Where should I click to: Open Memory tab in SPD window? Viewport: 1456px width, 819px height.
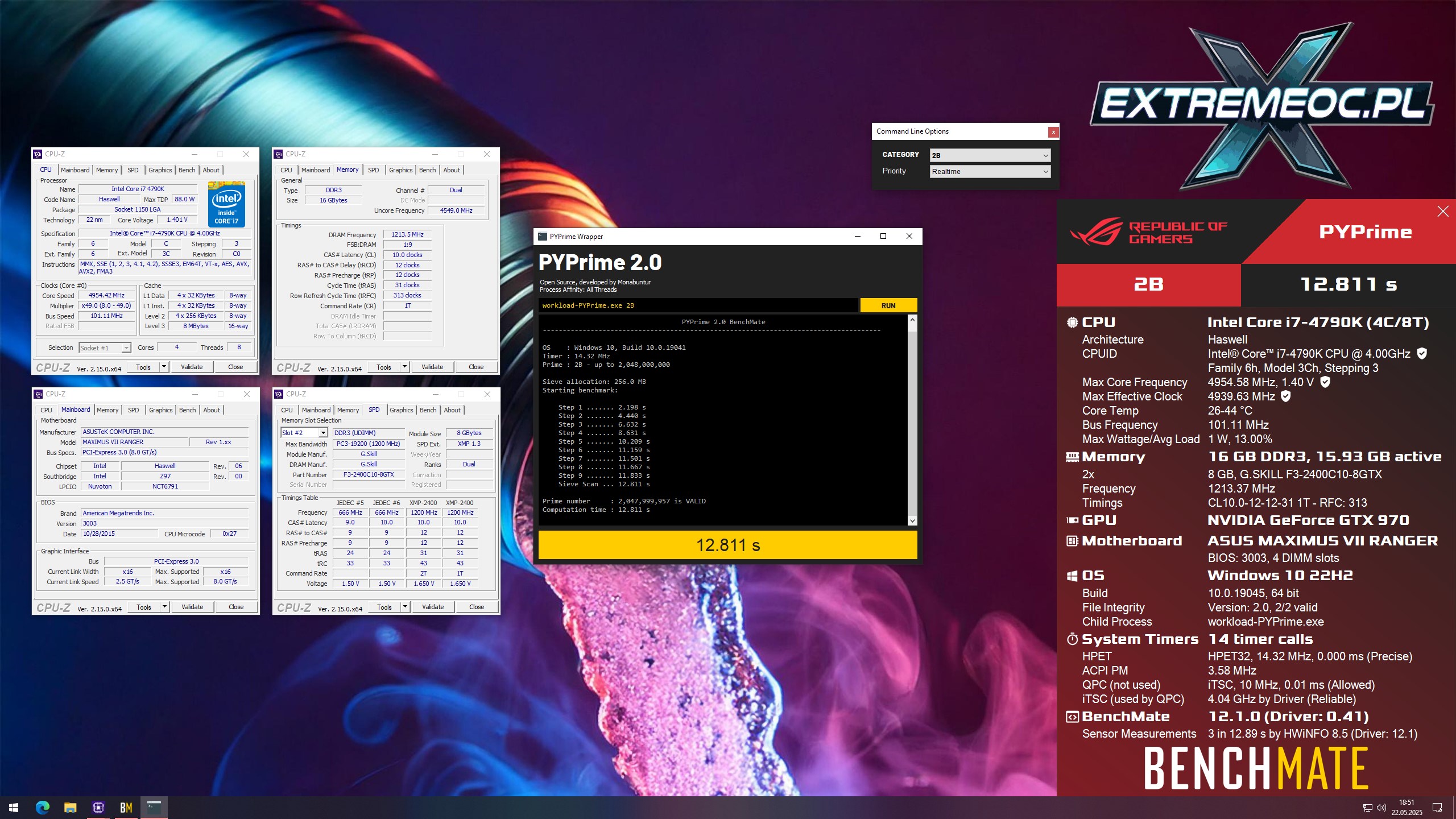coord(348,410)
